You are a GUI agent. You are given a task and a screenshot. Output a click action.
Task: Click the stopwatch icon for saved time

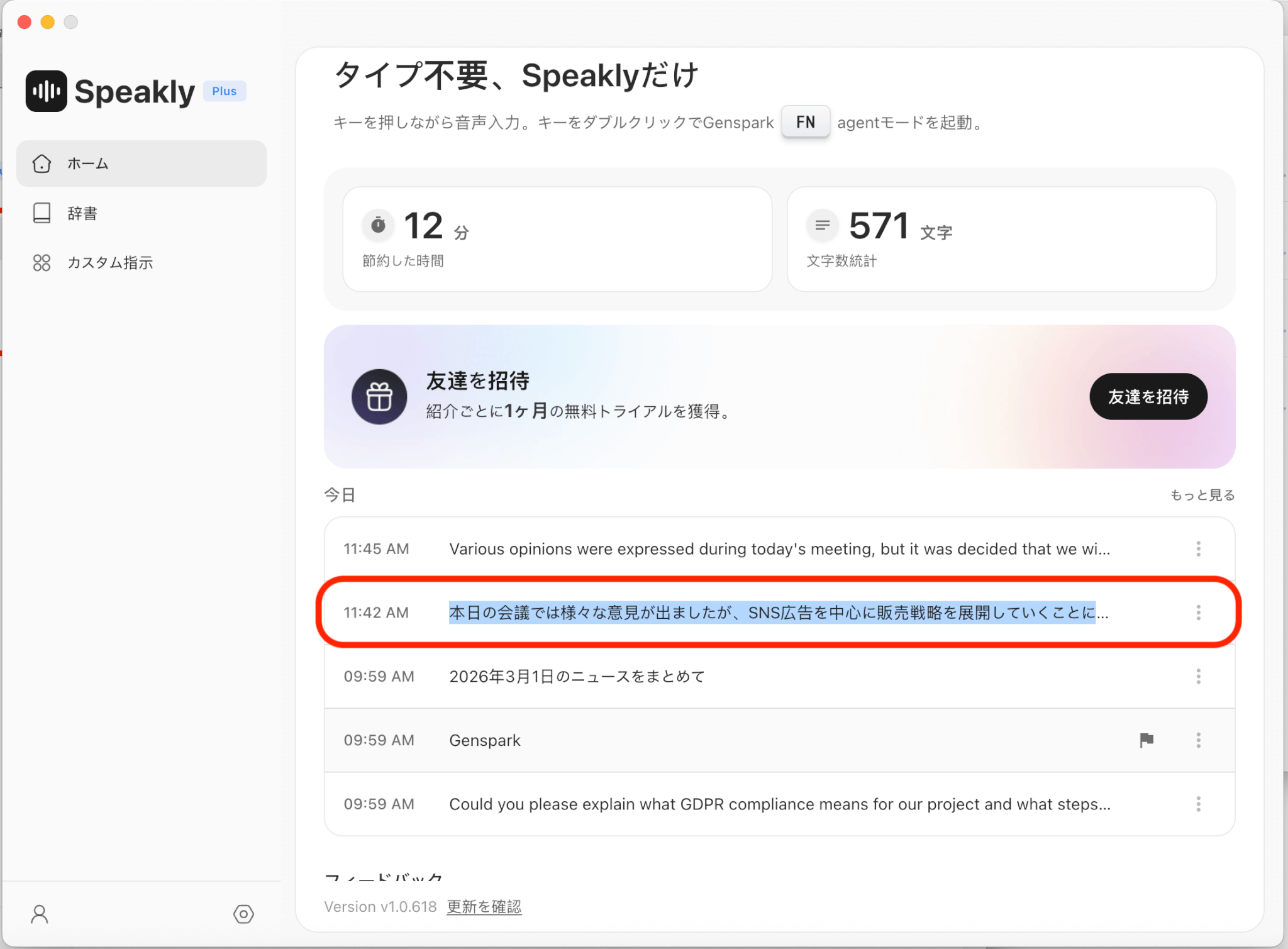378,225
